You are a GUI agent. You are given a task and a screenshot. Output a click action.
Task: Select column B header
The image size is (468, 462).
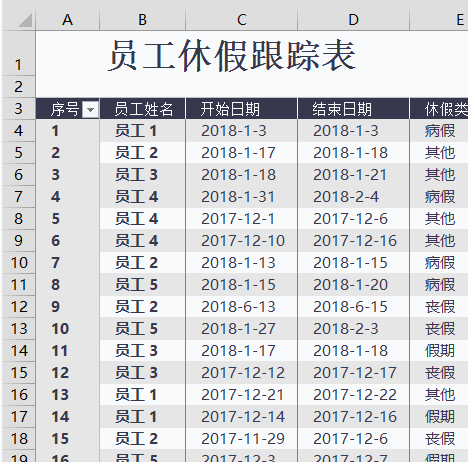[143, 20]
